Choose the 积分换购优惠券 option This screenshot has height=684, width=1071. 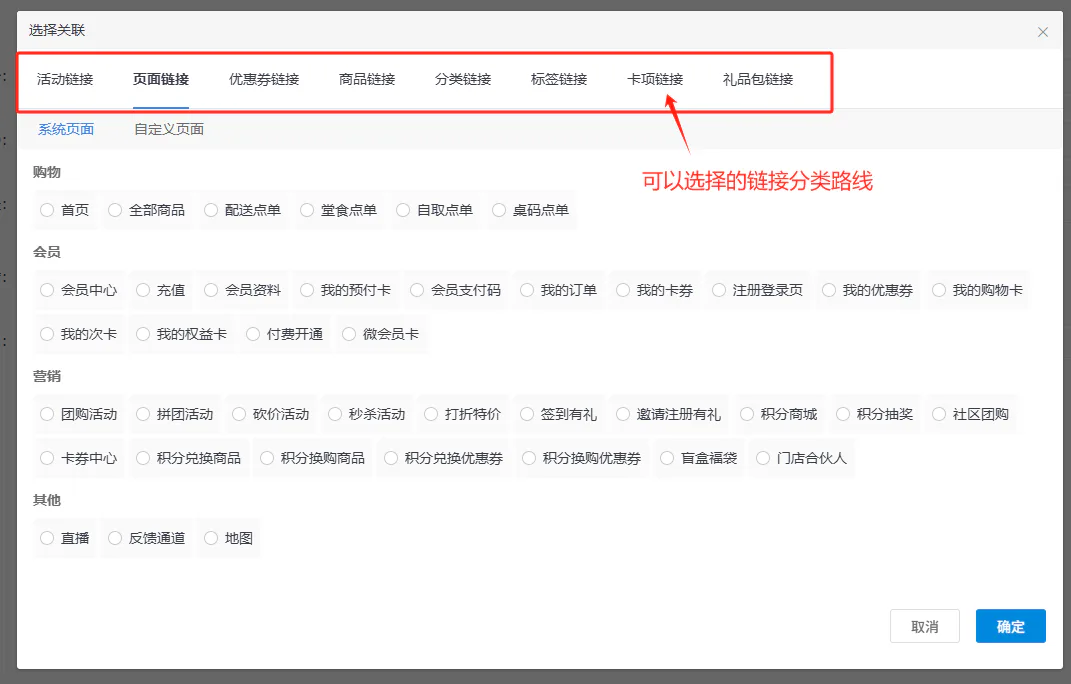[x=529, y=459]
